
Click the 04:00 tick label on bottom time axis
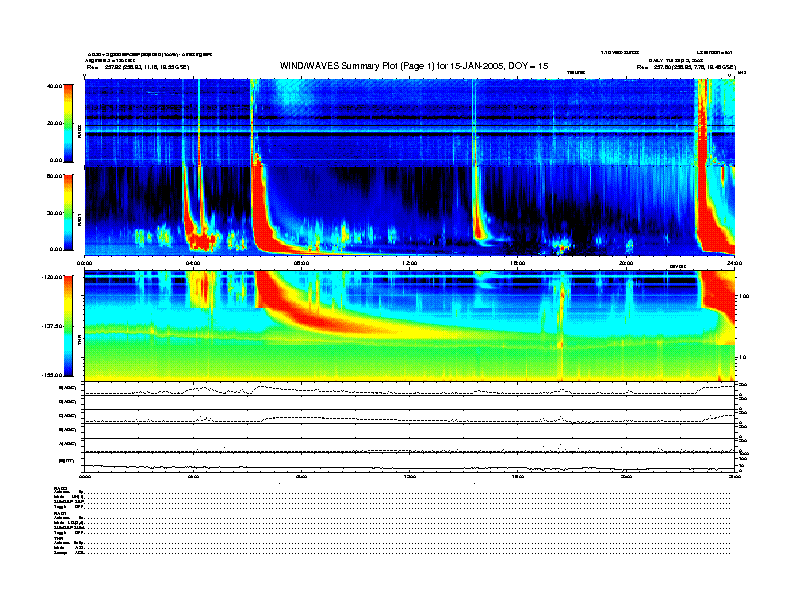coord(193,476)
